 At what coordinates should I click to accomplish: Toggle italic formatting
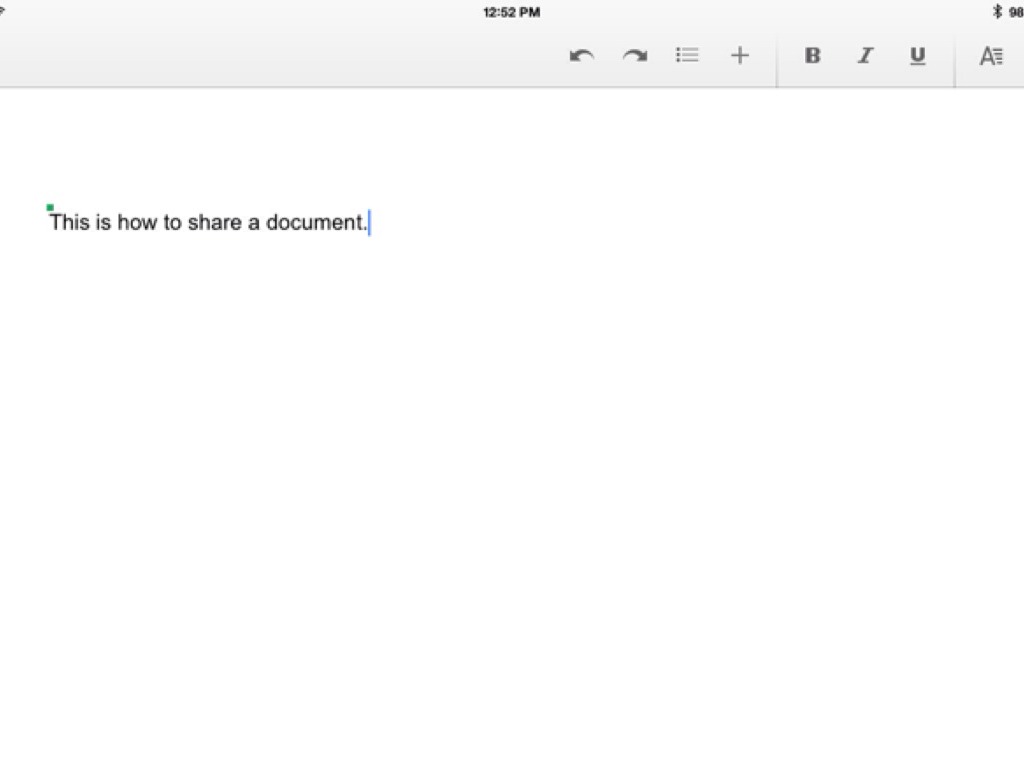865,56
